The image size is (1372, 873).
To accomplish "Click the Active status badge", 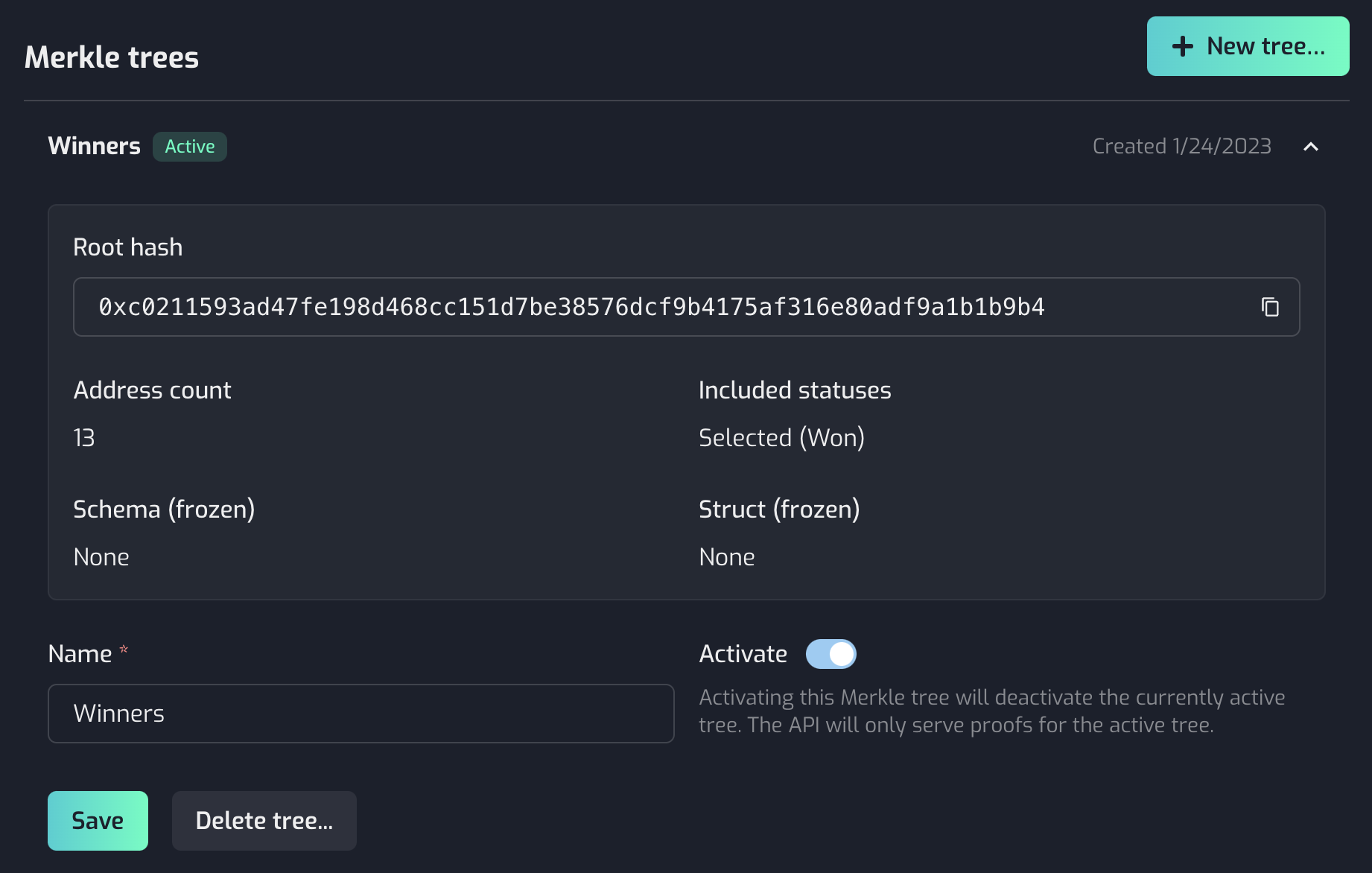I will pyautogui.click(x=190, y=147).
